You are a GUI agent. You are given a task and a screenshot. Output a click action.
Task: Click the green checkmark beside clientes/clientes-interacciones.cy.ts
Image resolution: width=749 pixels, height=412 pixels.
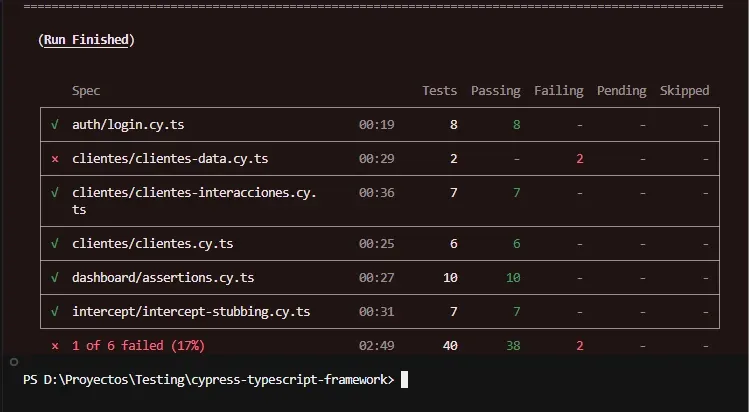point(55,193)
